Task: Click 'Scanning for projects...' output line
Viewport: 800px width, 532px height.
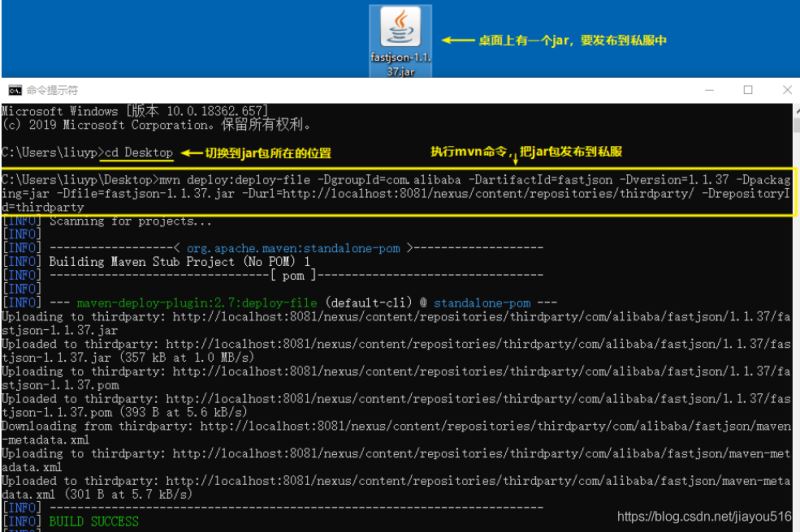Action: (x=131, y=221)
